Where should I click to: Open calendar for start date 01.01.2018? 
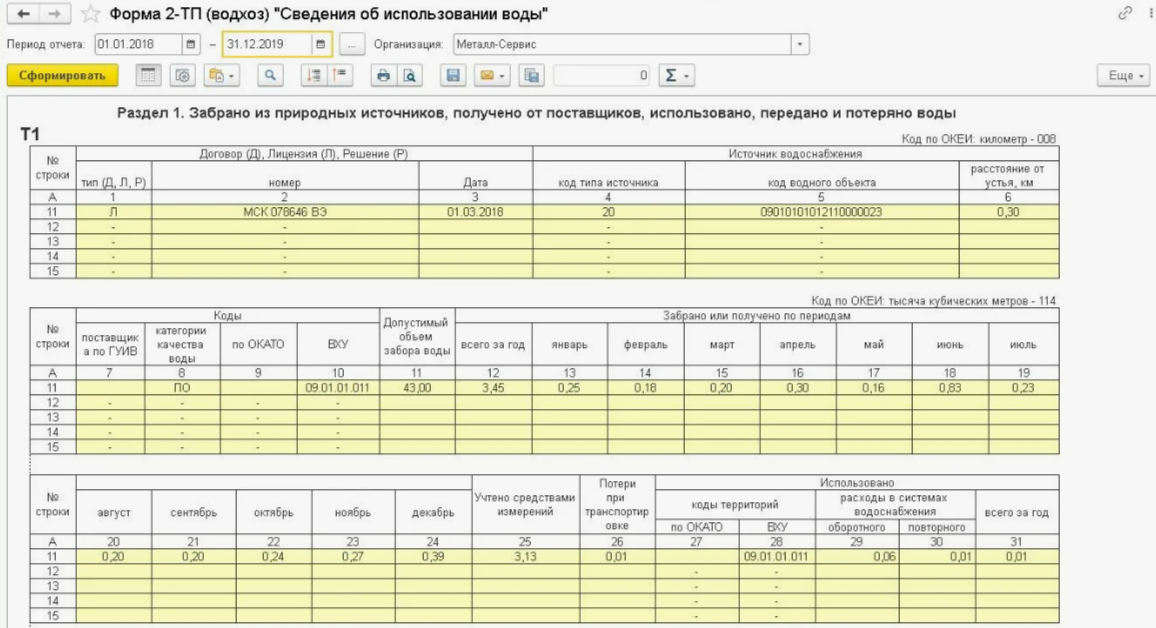pyautogui.click(x=191, y=44)
